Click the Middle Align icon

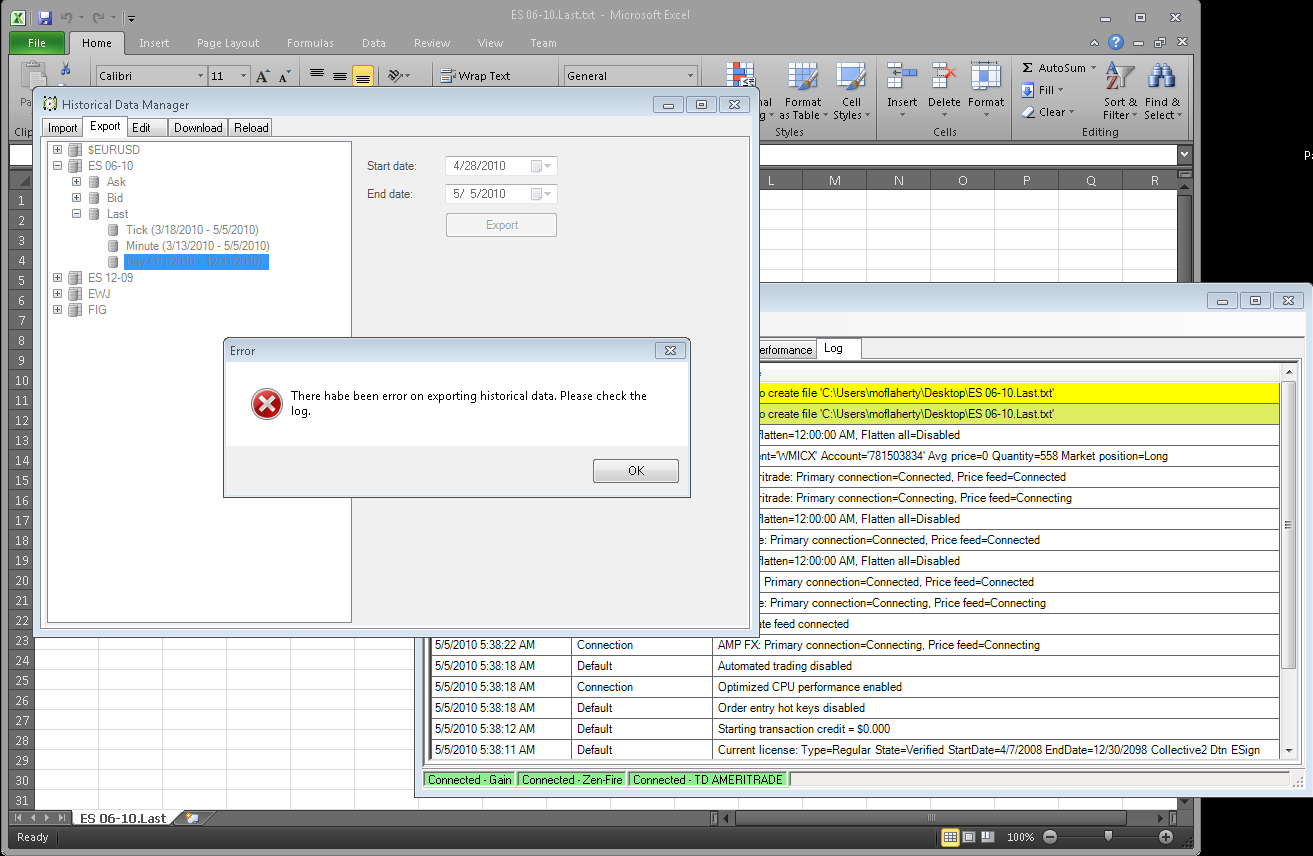[340, 76]
